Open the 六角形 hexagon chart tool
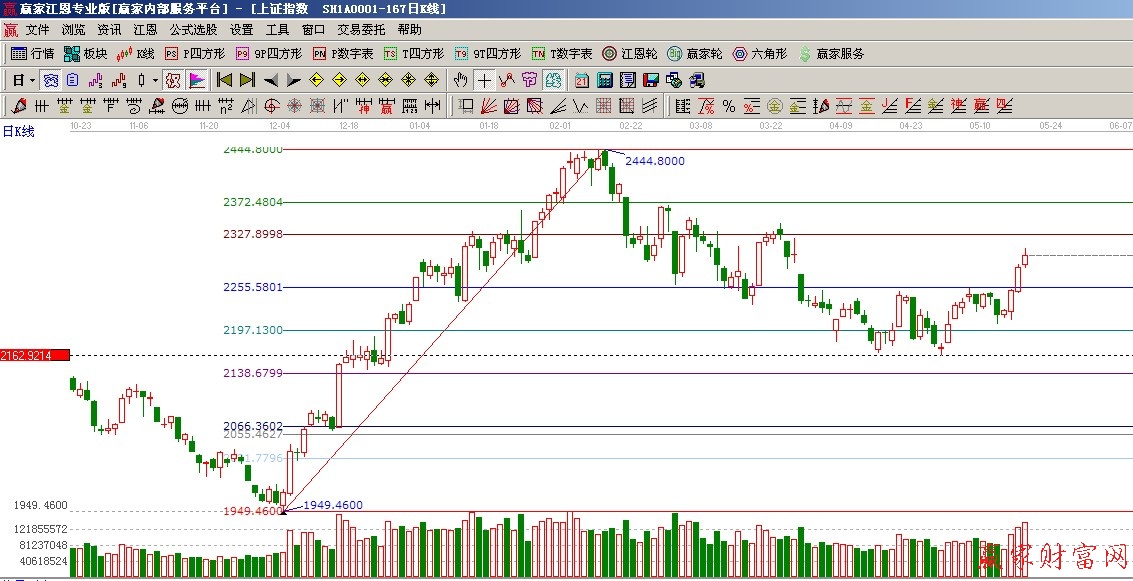 point(760,54)
